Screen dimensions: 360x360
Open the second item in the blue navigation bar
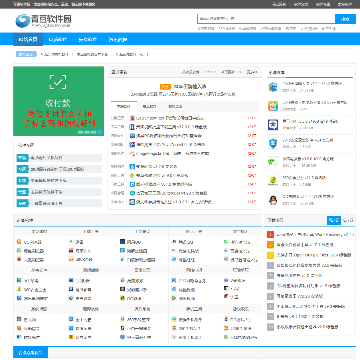[58, 39]
